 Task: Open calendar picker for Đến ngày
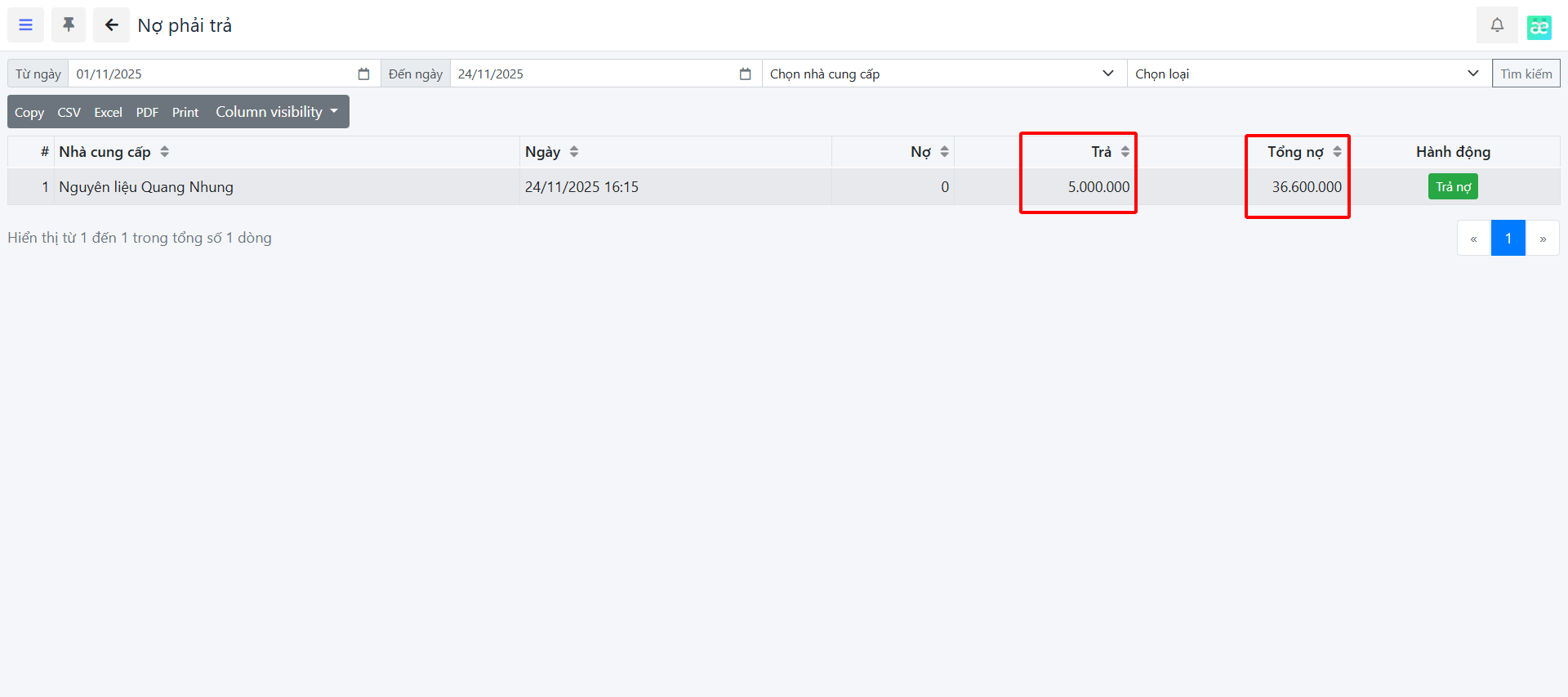[x=745, y=74]
